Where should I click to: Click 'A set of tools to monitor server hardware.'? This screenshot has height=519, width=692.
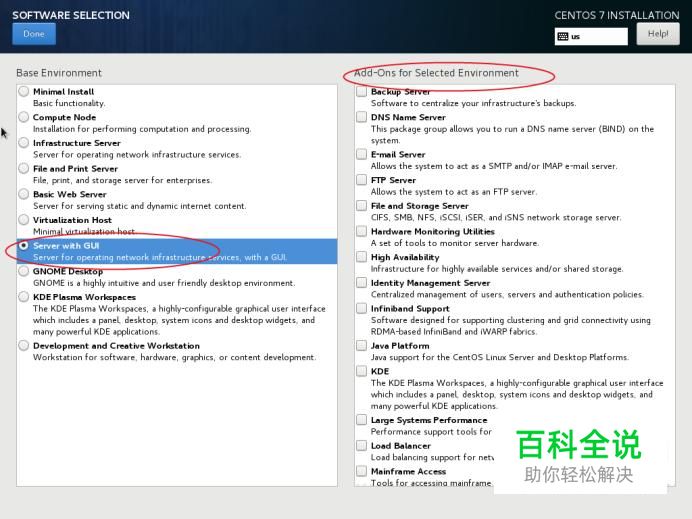455,243
